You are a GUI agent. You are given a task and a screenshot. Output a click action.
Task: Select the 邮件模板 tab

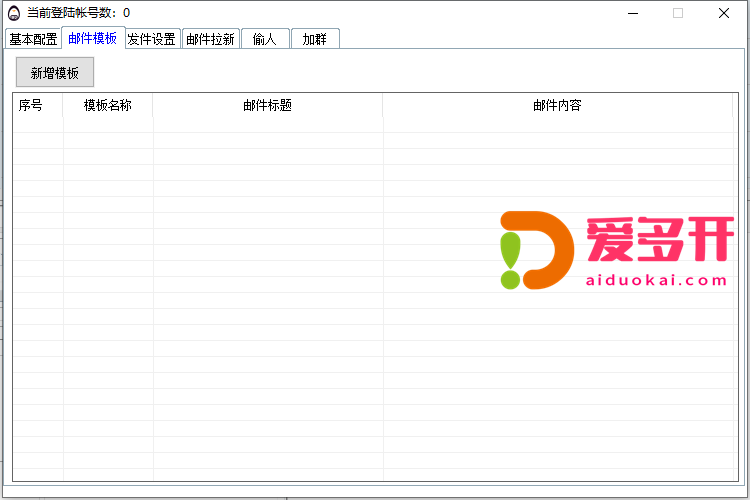point(93,38)
